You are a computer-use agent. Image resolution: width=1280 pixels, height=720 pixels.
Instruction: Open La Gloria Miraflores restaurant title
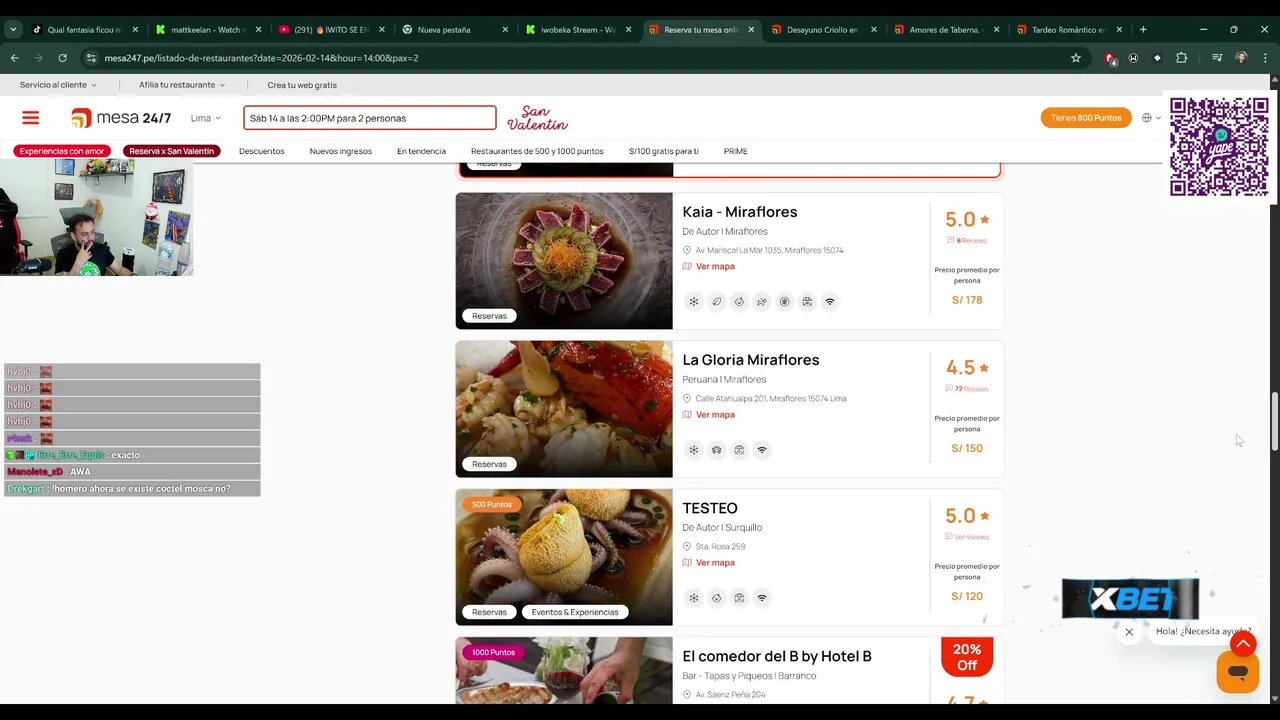coord(750,360)
